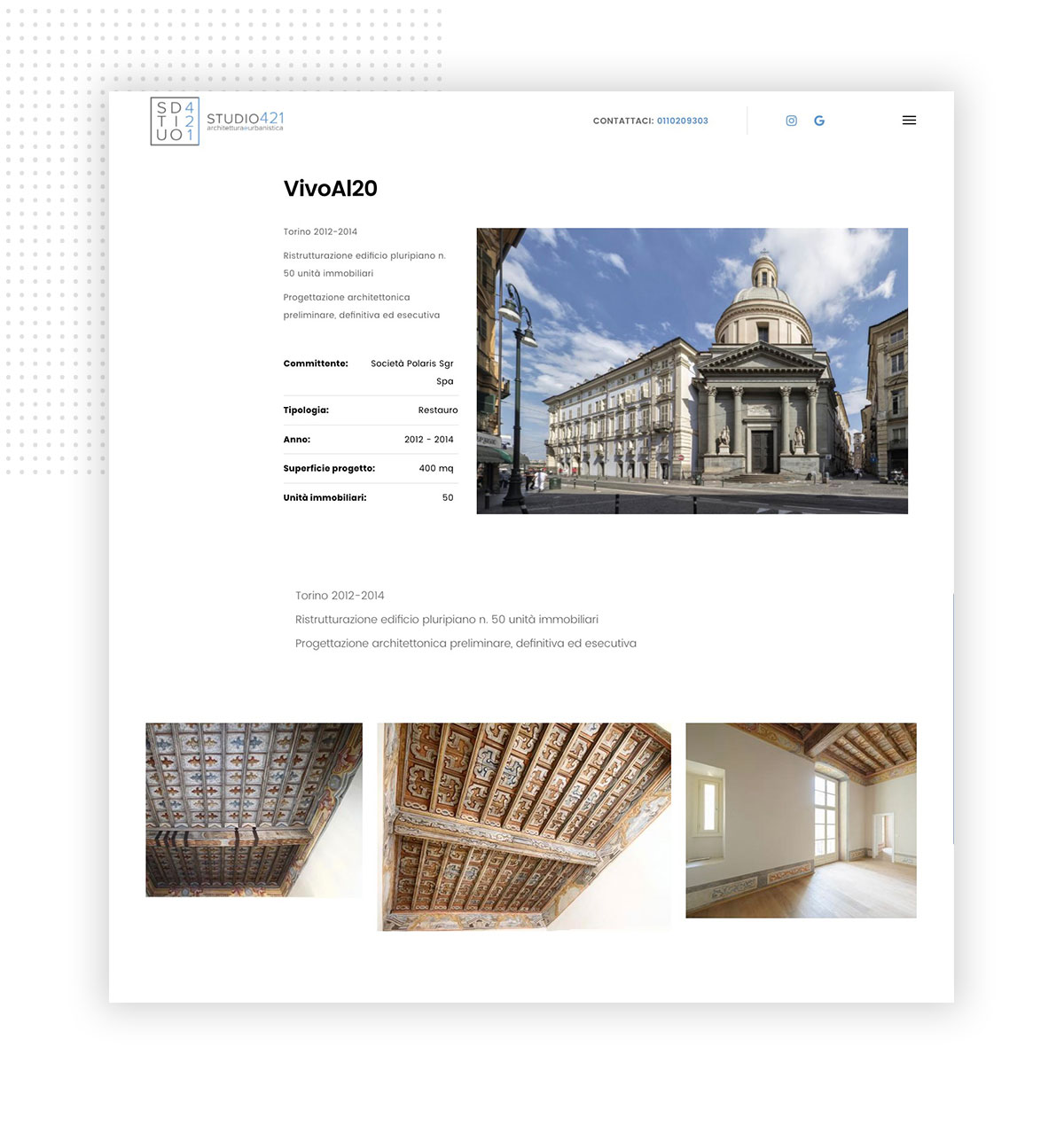The height and width of the screenshot is (1125, 1064).
Task: Click the 400 mq value
Action: 436,468
